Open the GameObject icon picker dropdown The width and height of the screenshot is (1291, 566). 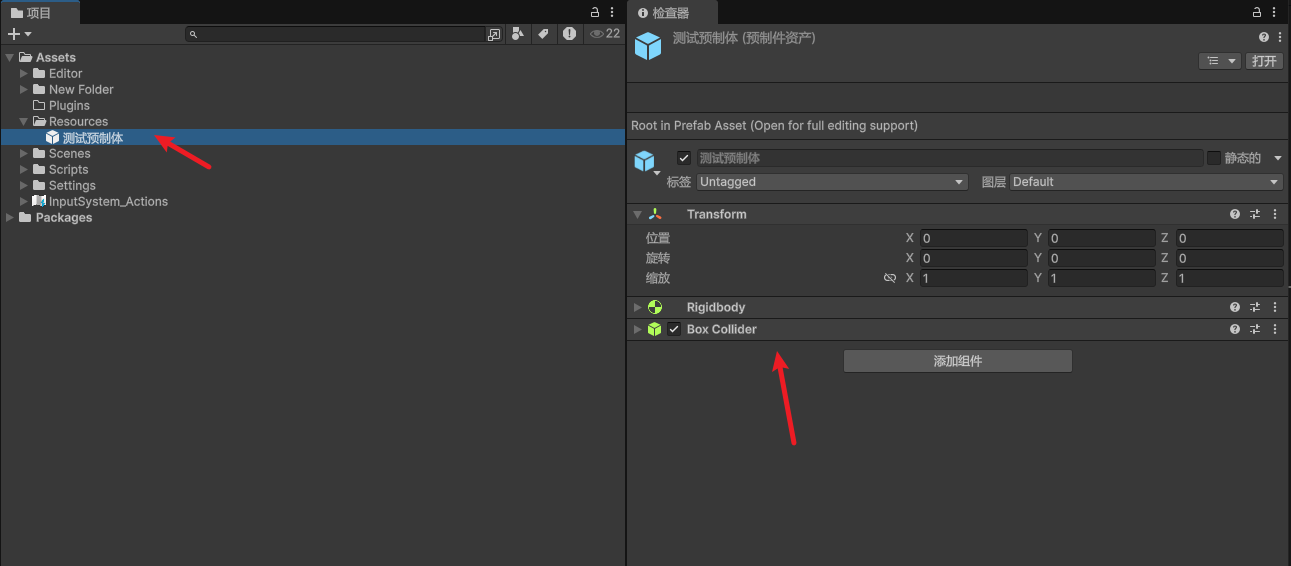[648, 162]
